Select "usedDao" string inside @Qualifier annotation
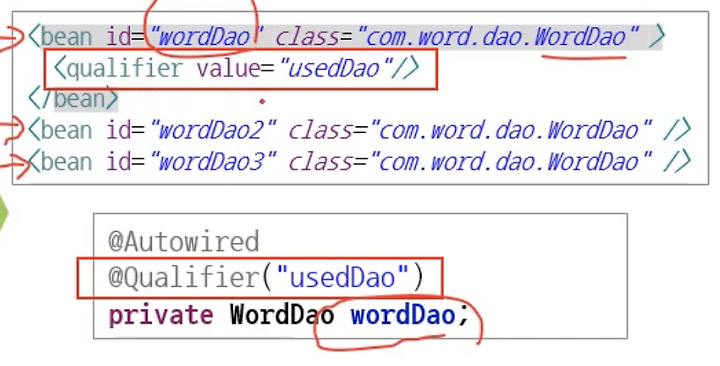The height and width of the screenshot is (366, 720). [x=343, y=278]
